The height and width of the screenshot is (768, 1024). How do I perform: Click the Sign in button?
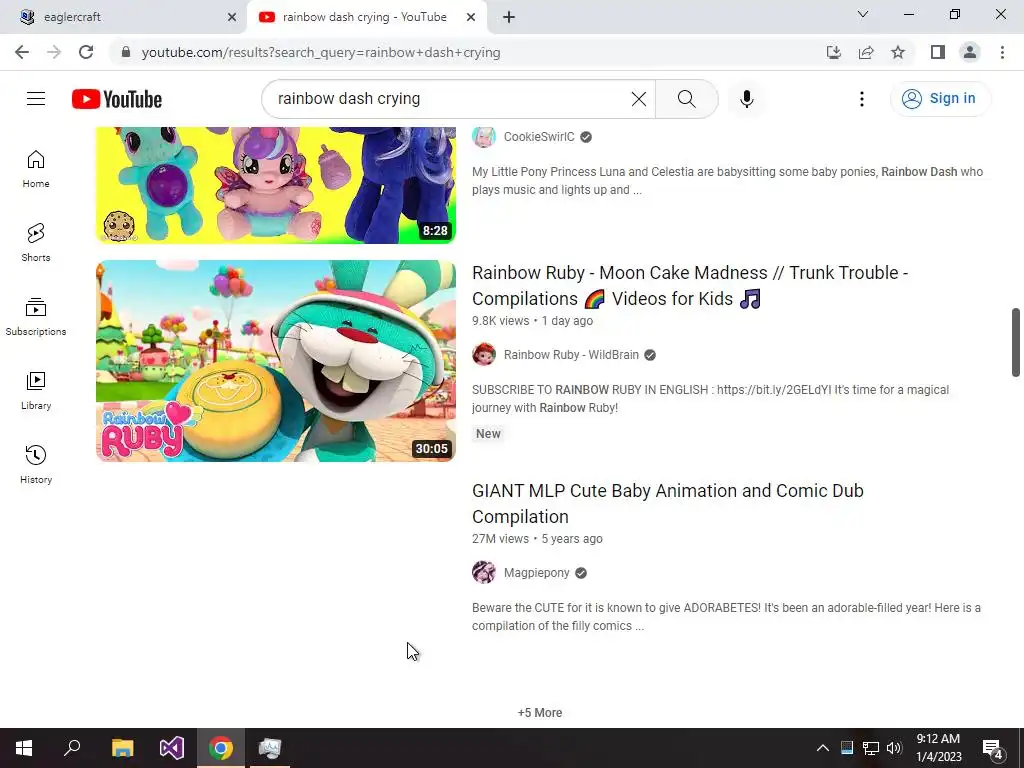pyautogui.click(x=940, y=99)
